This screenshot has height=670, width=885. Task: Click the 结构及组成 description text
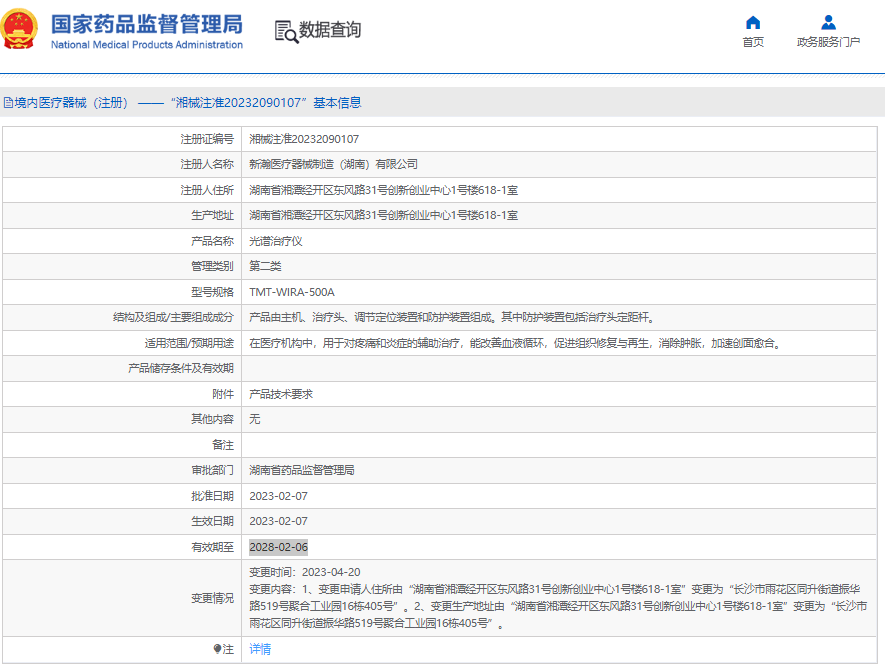point(452,317)
